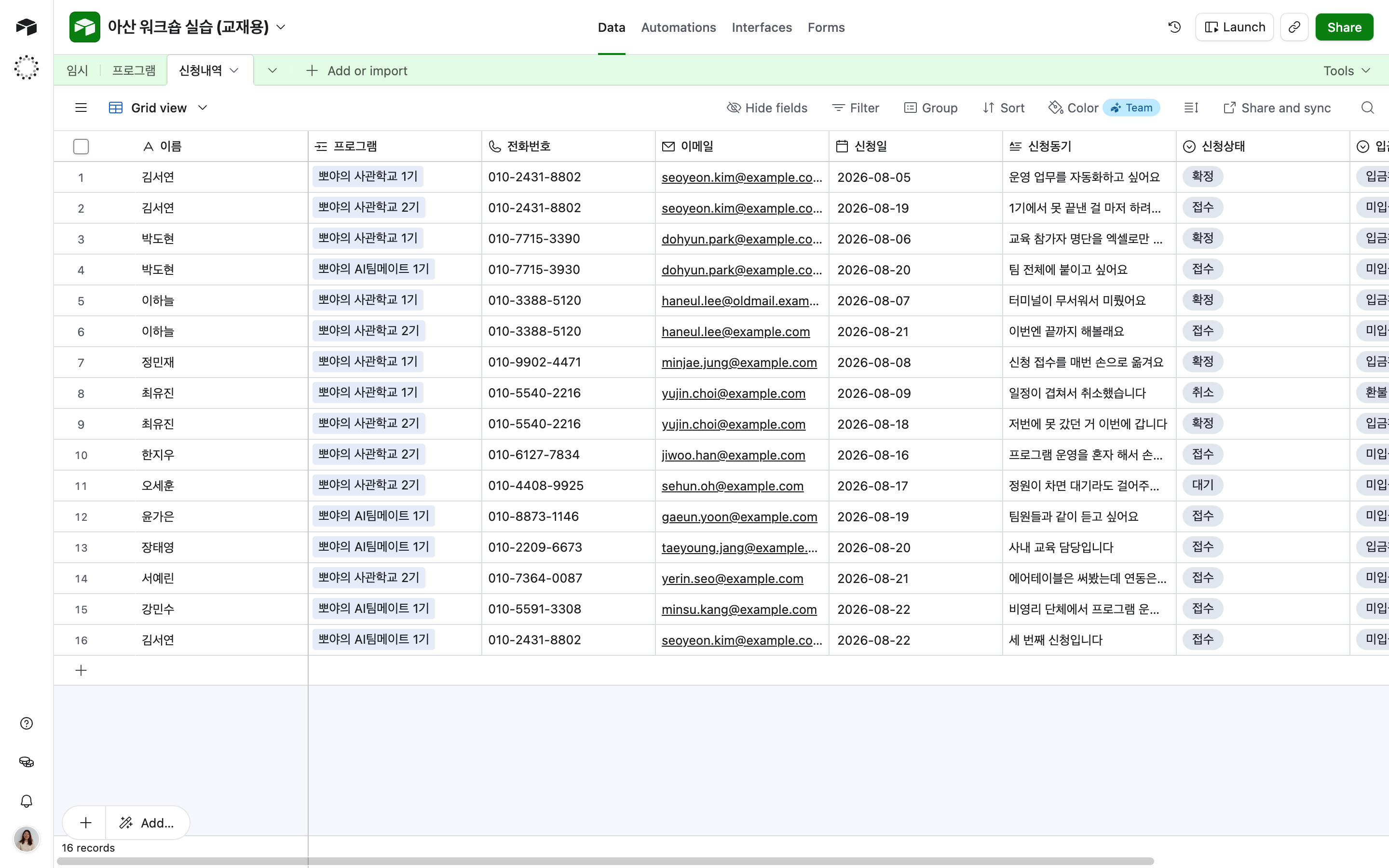Open the Sort option
Screen dimensions: 1389x868
tap(1003, 108)
